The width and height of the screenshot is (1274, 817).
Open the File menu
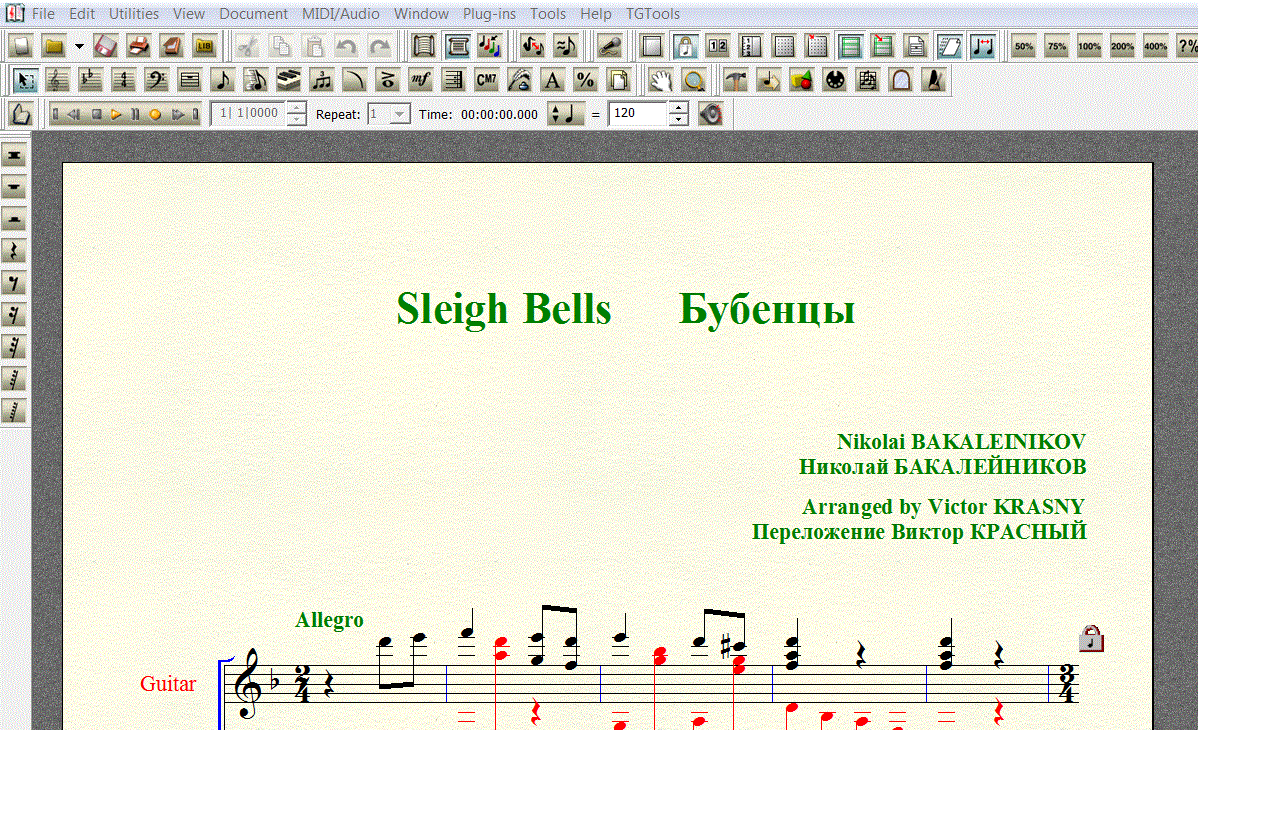point(43,14)
